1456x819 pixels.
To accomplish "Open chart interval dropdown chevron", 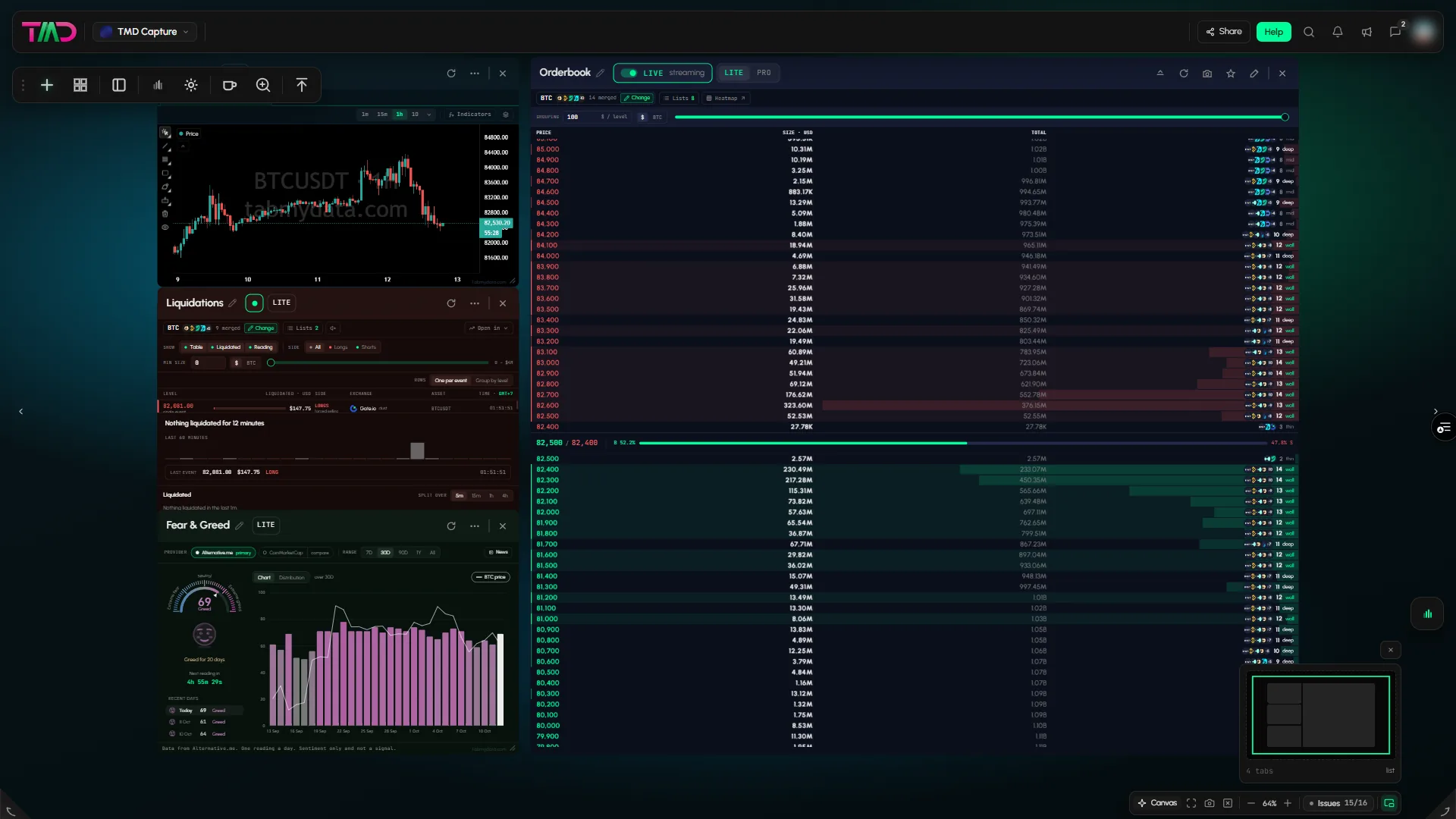I will click(429, 115).
